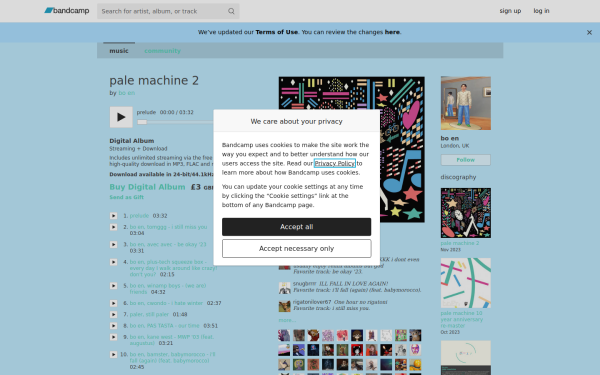This screenshot has height=375, width=600.
Task: Open snugbrrr's fan avatar
Action: coord(284,288)
